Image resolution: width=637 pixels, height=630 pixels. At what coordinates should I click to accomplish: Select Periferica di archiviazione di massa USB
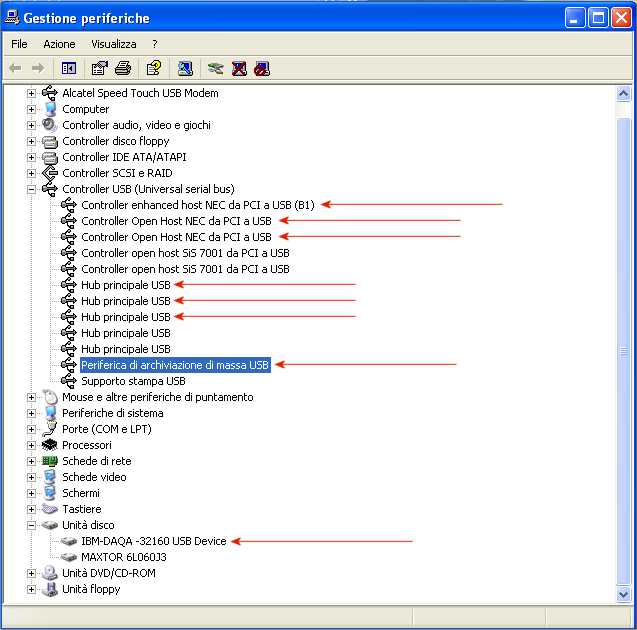click(x=175, y=365)
